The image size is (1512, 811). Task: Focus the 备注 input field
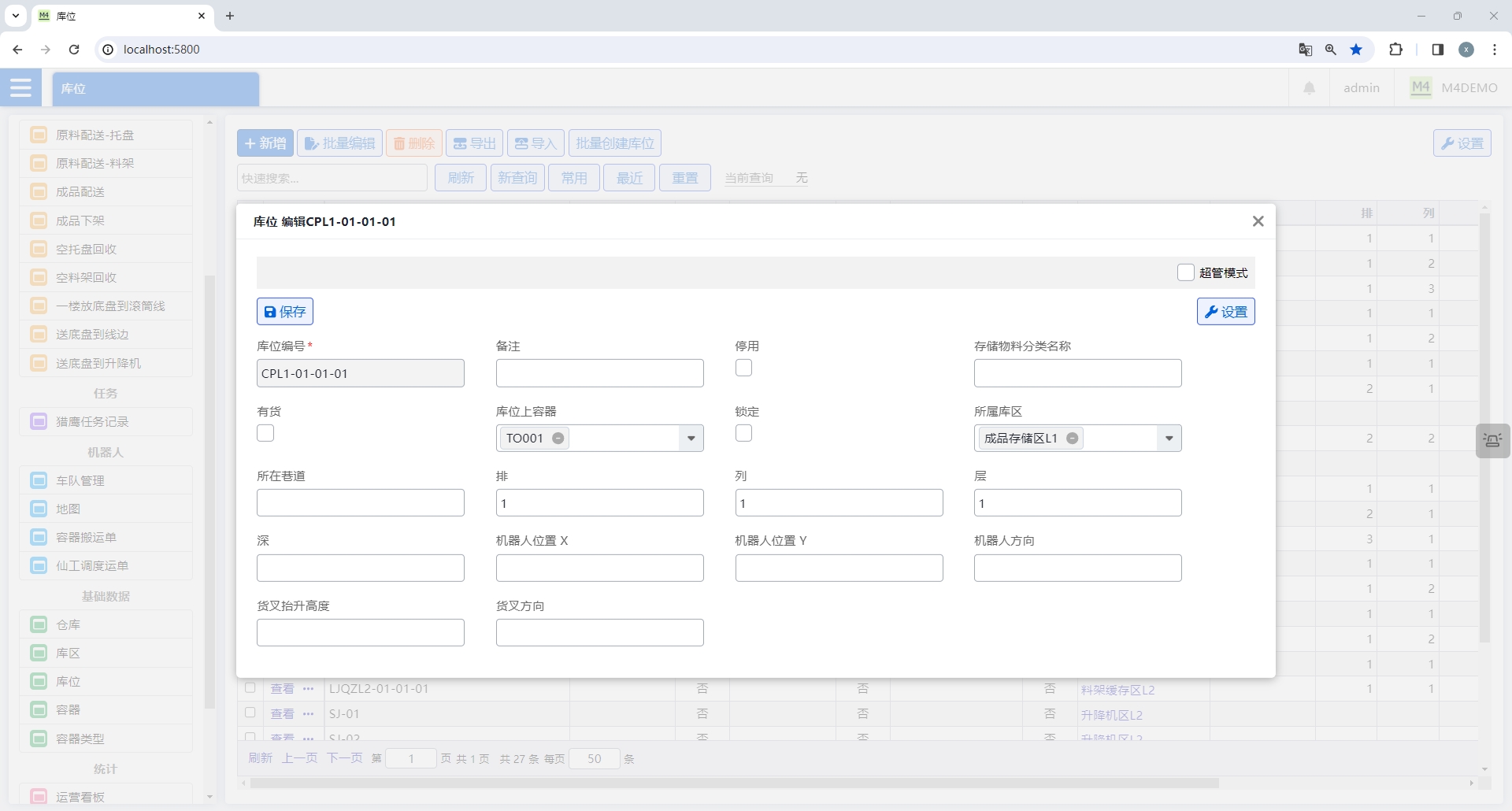pyautogui.click(x=599, y=373)
